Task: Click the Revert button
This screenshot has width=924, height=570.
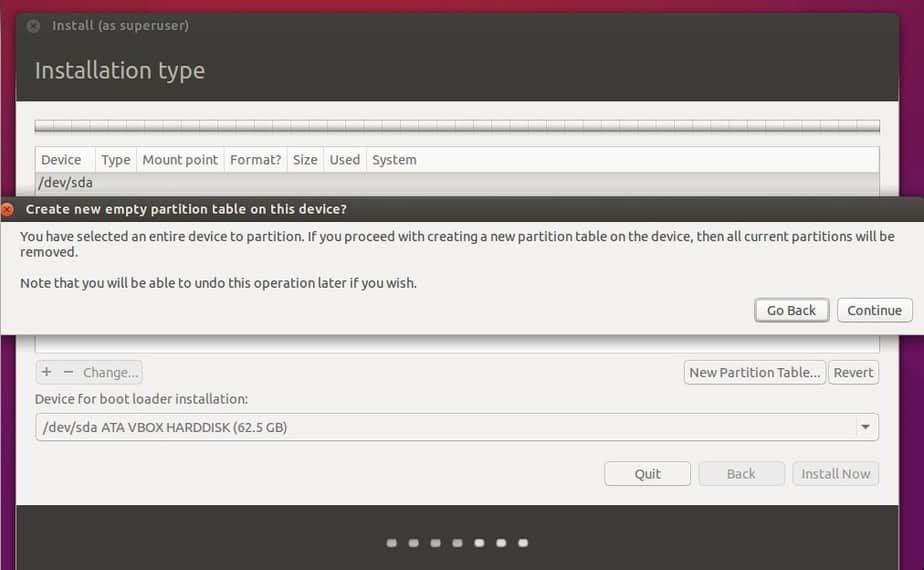Action: coord(853,373)
